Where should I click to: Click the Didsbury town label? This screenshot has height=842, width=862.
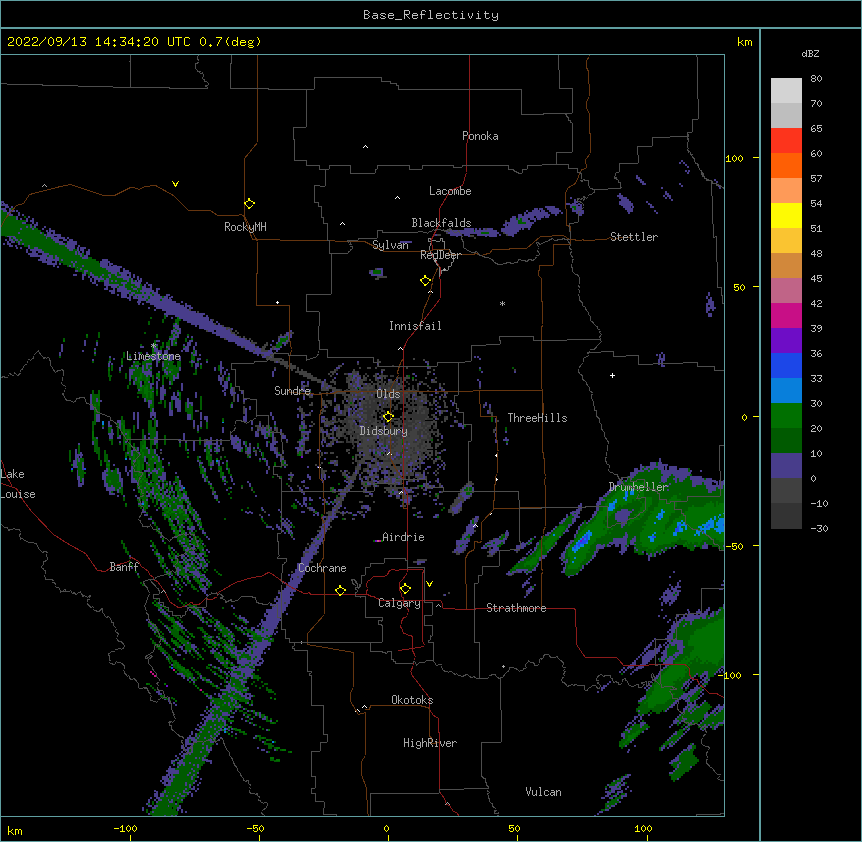coord(383,431)
